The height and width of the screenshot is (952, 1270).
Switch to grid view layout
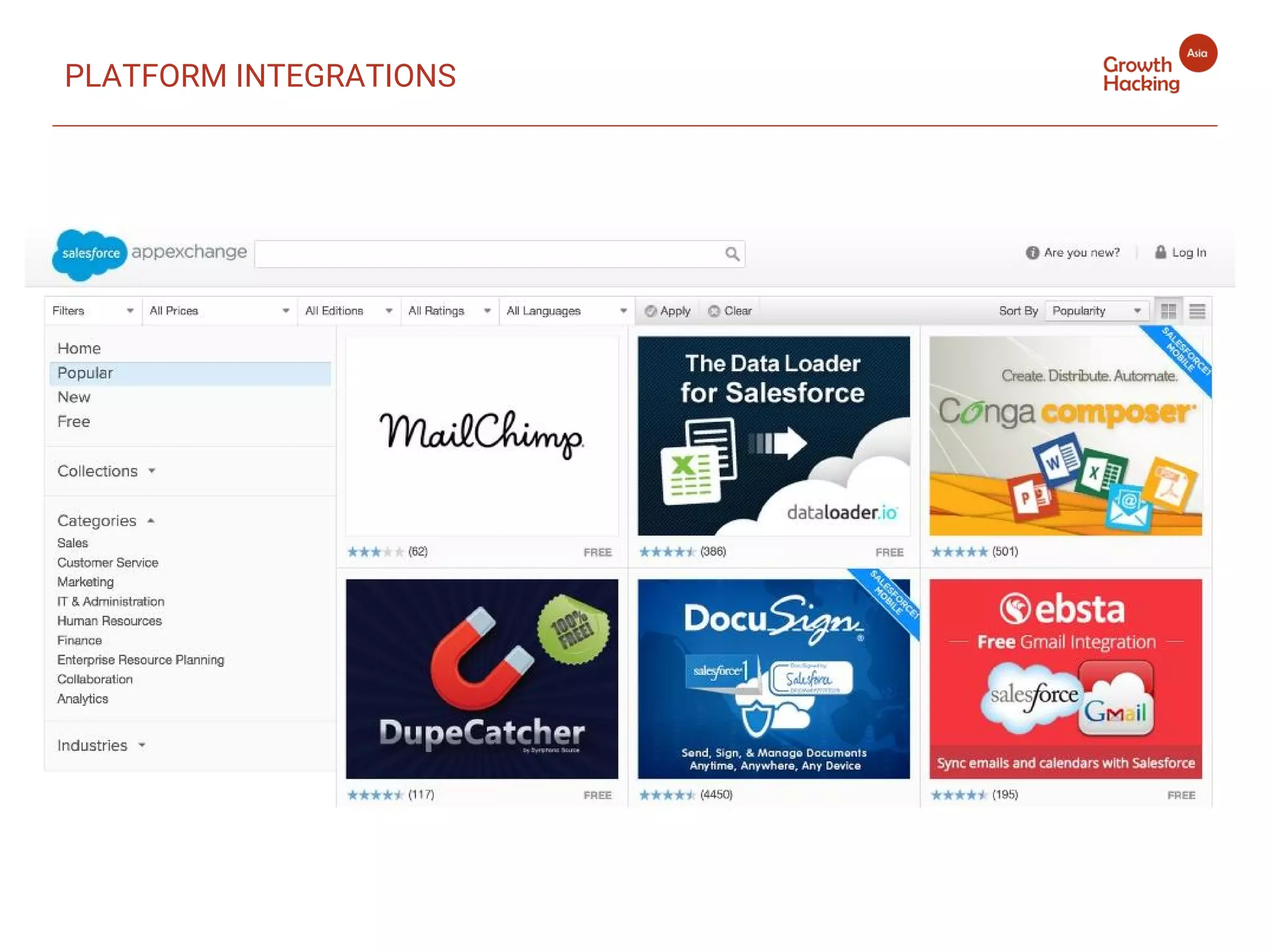(1168, 311)
